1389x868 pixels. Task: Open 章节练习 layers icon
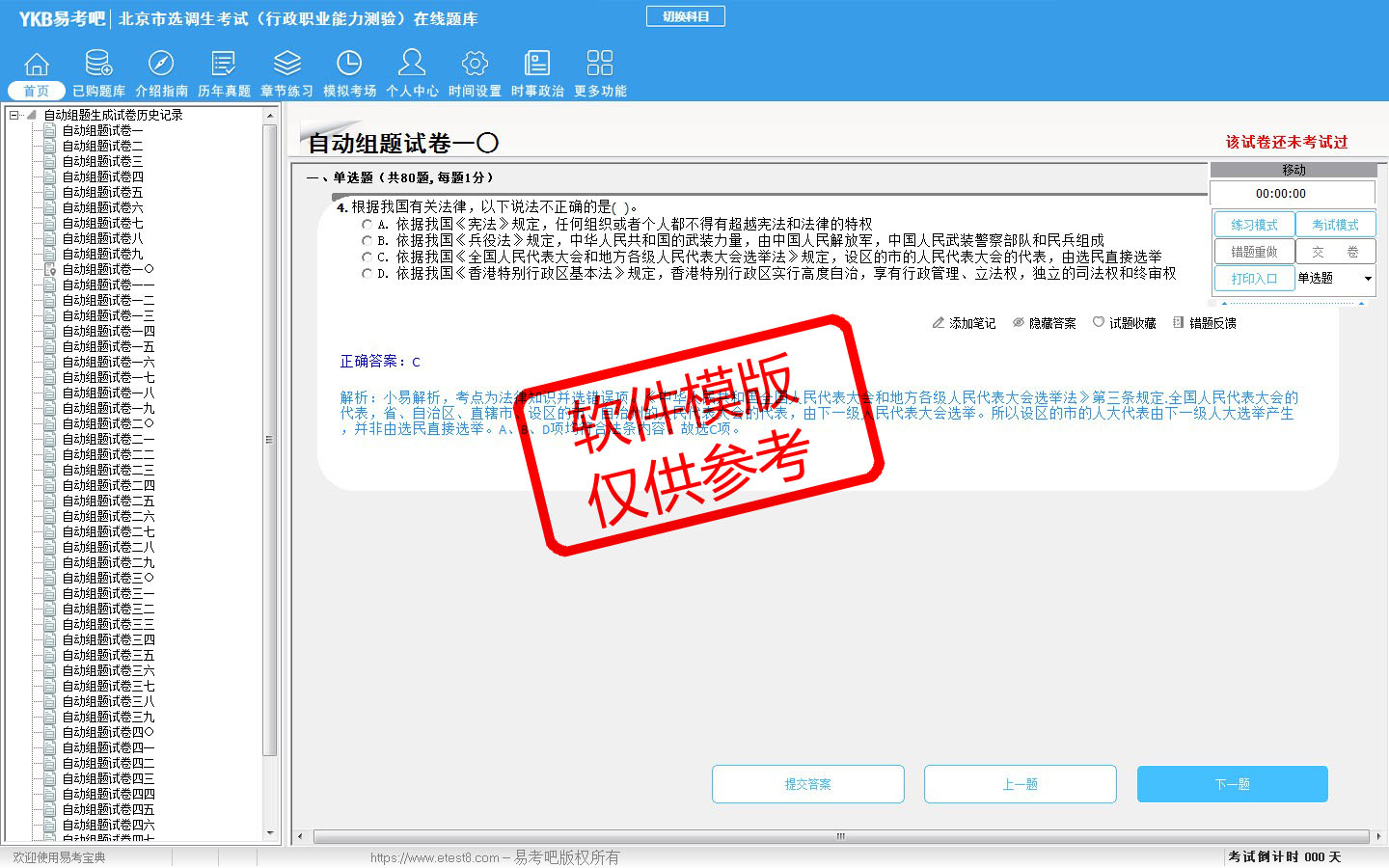click(x=286, y=65)
